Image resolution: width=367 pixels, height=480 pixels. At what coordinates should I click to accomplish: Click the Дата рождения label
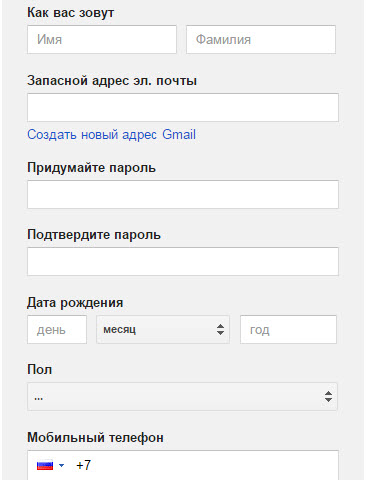click(x=75, y=303)
